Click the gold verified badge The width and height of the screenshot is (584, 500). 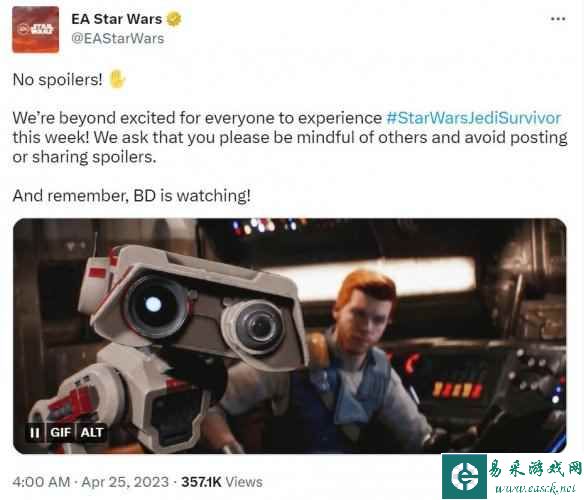tap(174, 19)
